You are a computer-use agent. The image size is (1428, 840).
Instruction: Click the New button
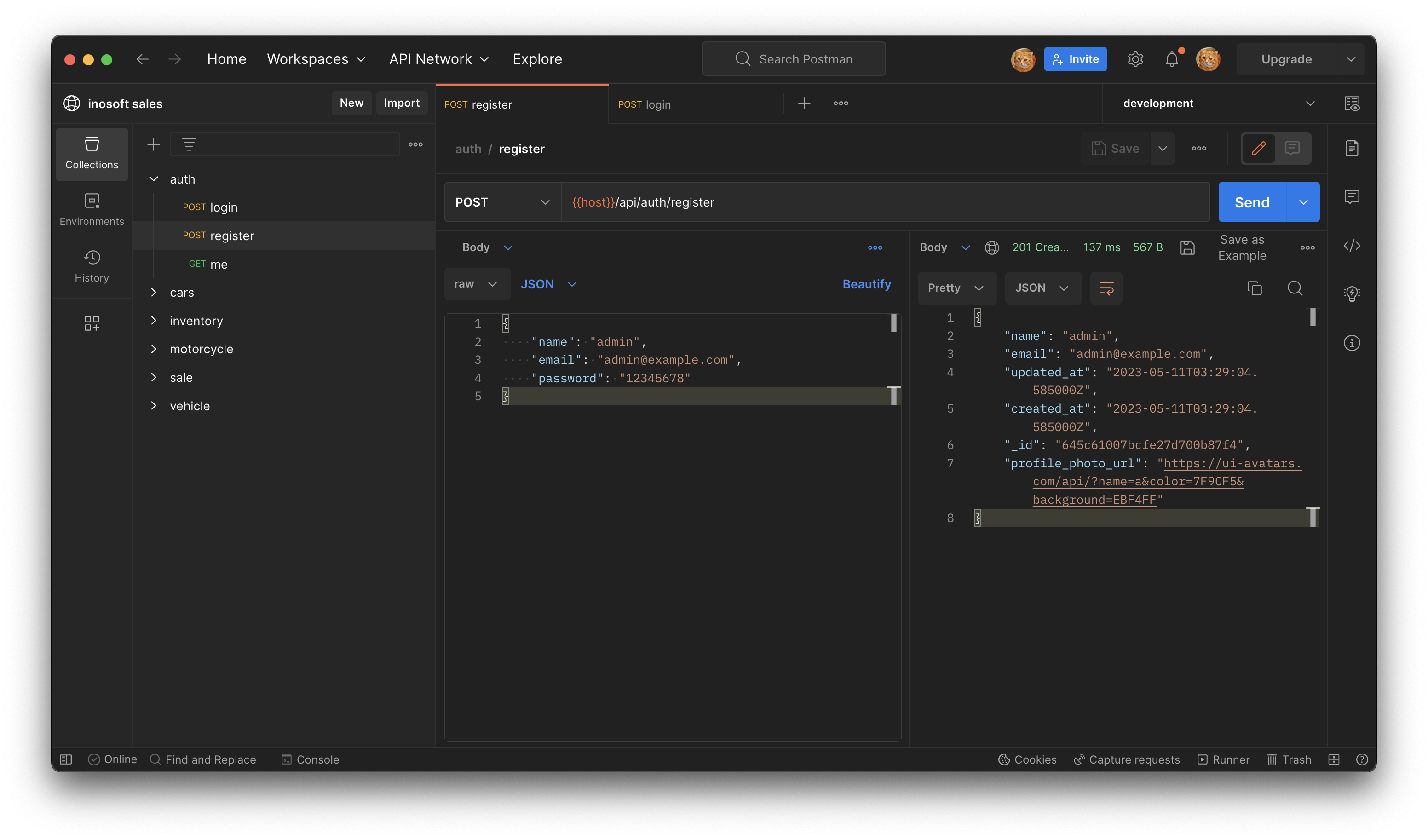click(x=351, y=103)
